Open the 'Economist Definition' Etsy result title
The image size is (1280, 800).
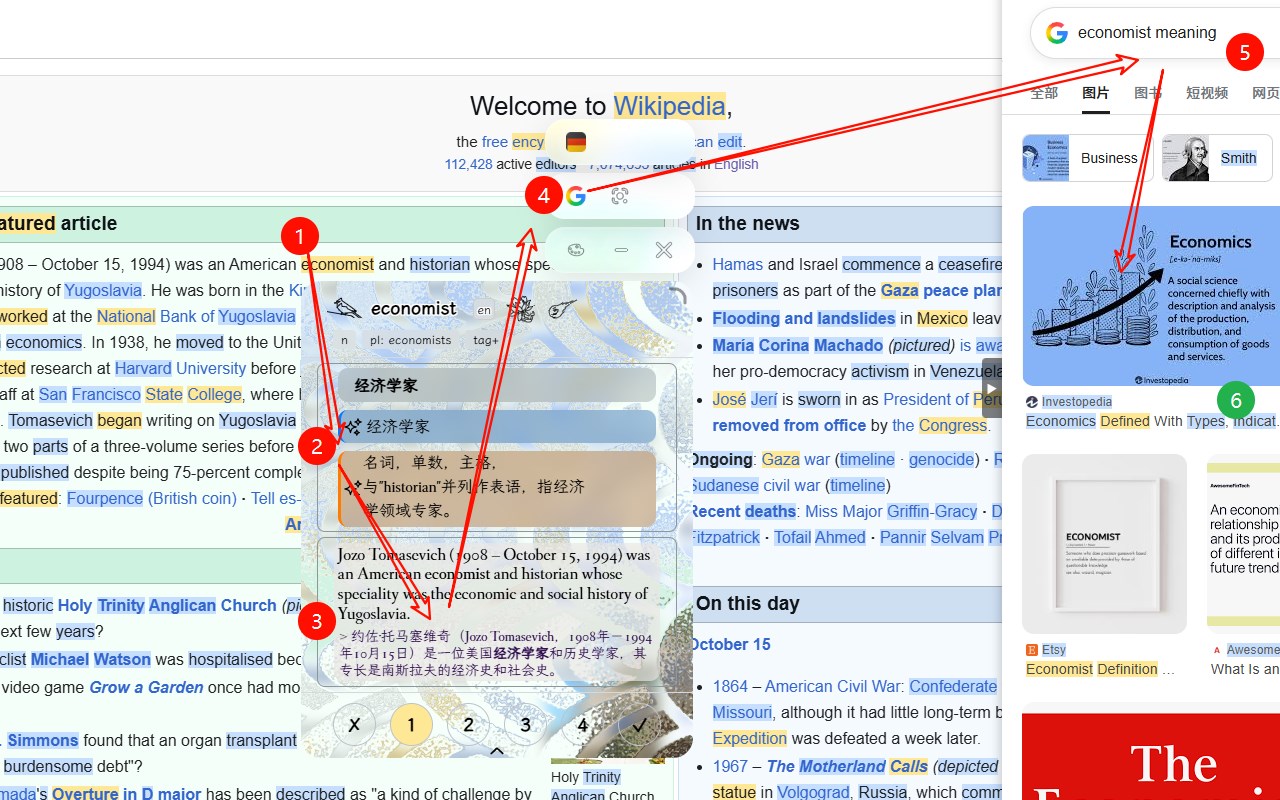1101,669
